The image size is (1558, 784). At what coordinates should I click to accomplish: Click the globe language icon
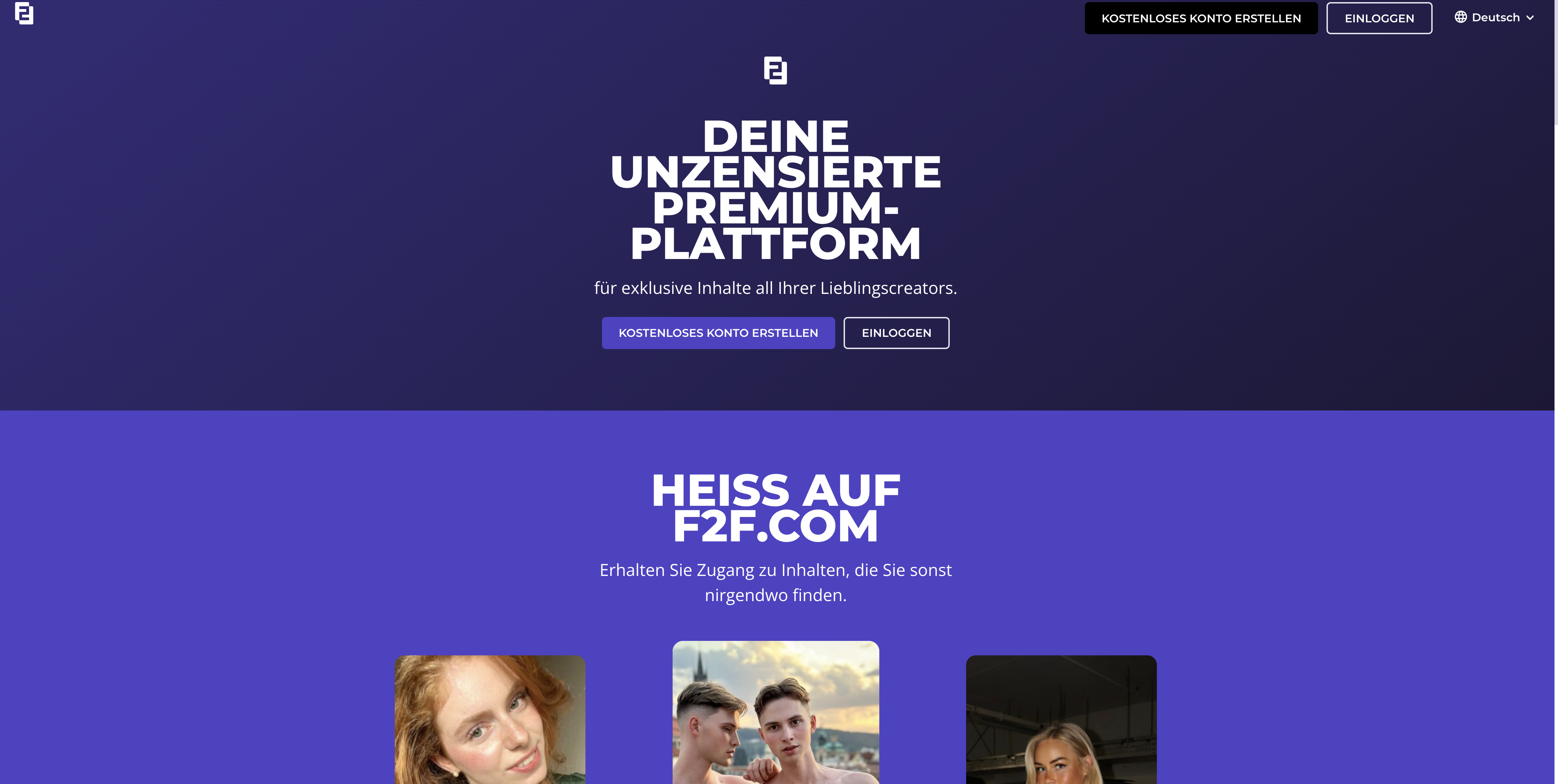click(x=1461, y=17)
